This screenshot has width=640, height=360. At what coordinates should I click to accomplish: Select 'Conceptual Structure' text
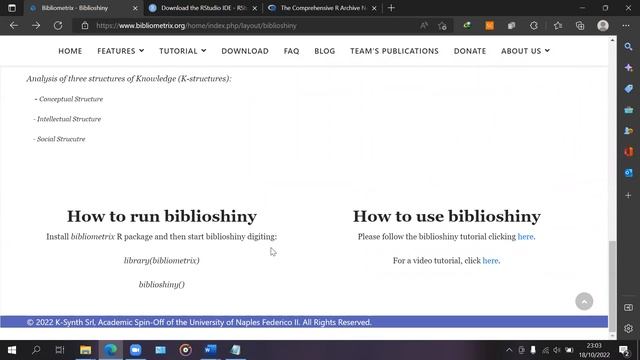tap(71, 99)
